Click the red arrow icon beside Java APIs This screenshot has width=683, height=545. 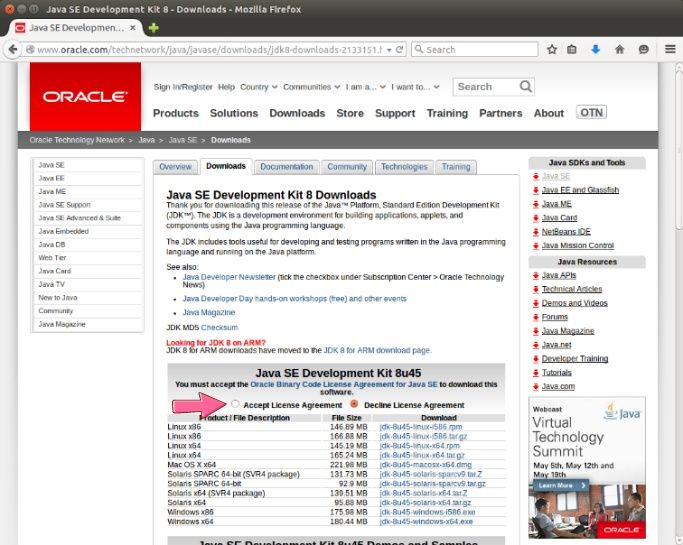[x=536, y=276]
